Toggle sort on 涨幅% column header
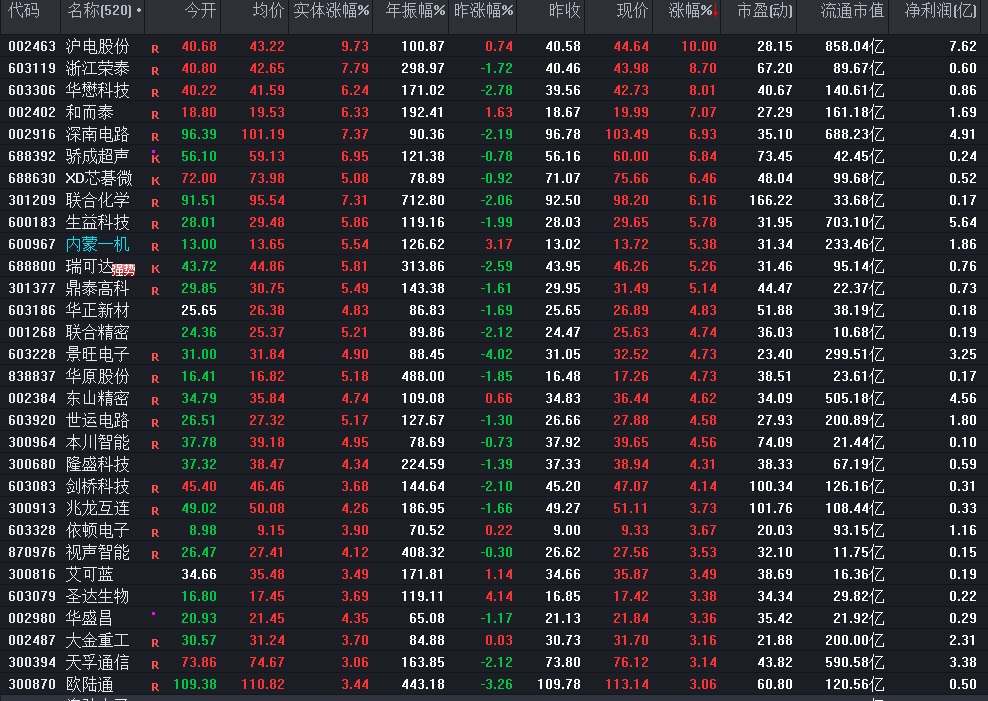Screen dimensions: 988x701 point(693,11)
